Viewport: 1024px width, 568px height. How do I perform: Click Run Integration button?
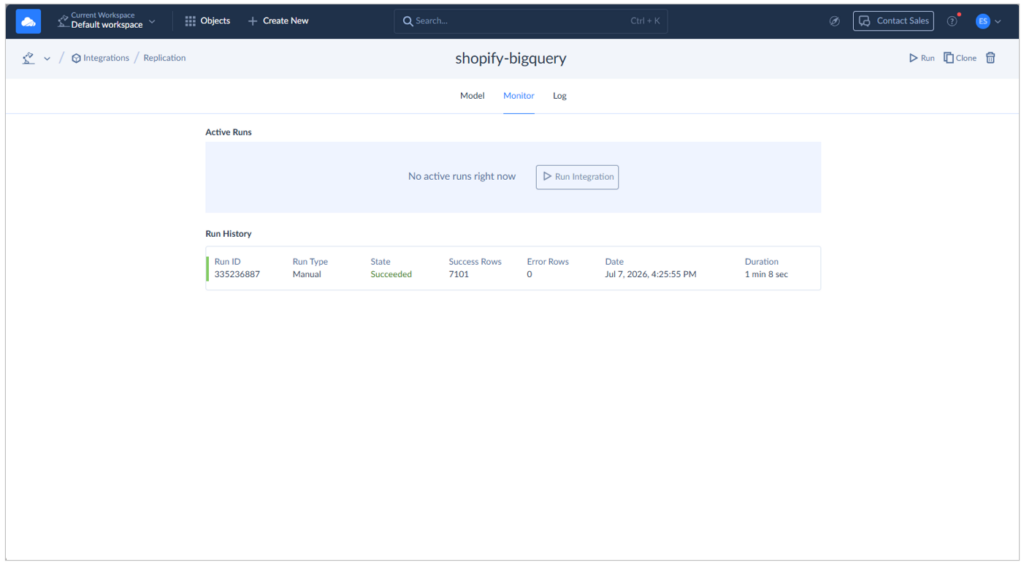tap(577, 177)
